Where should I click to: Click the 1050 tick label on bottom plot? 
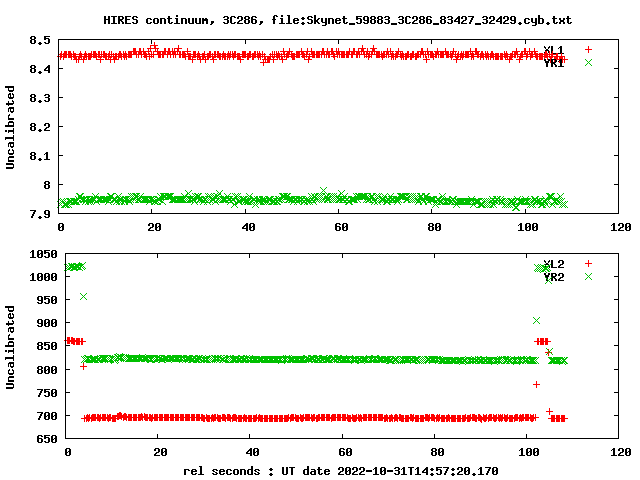coord(43,254)
